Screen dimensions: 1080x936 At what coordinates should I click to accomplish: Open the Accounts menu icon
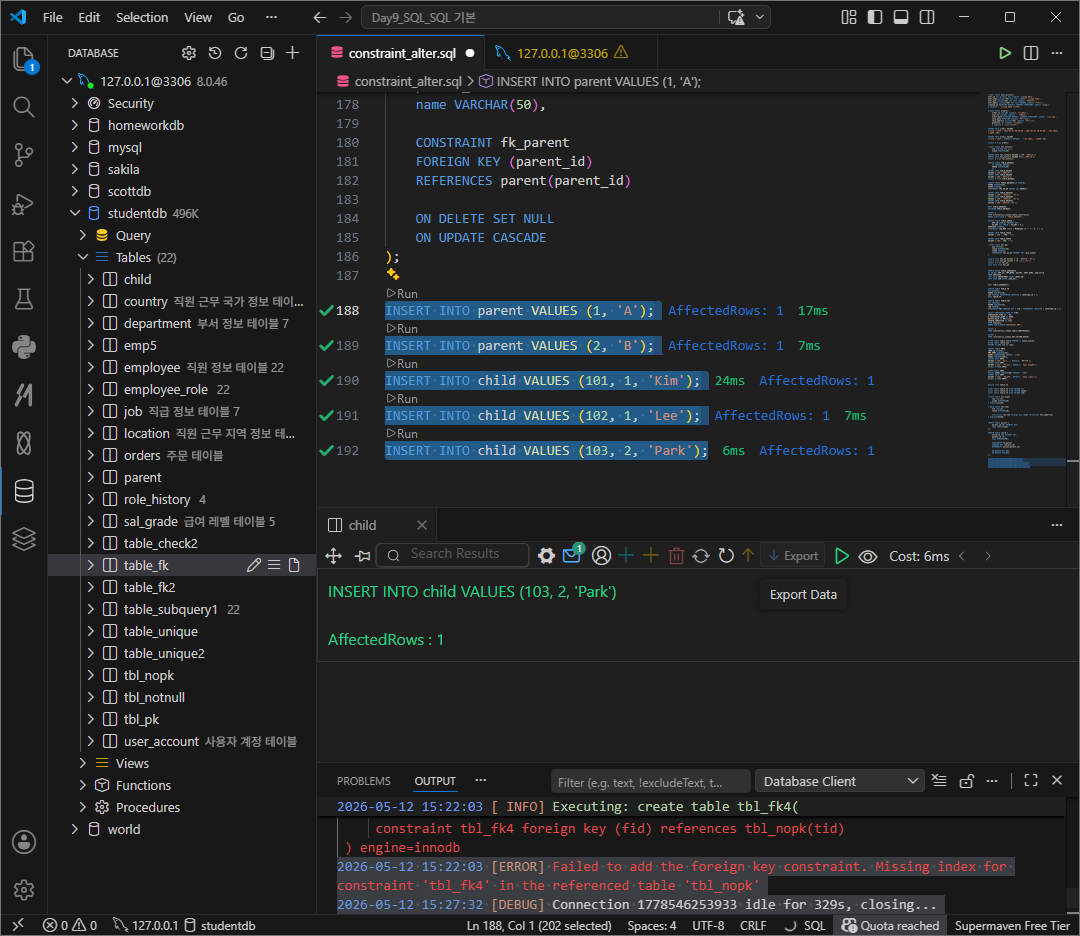point(24,842)
